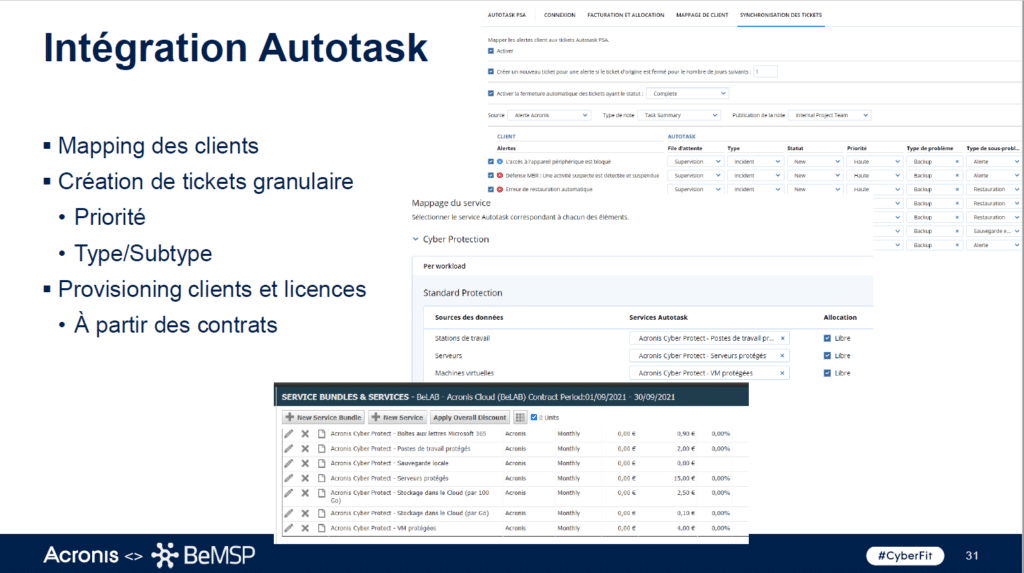
Task: Toggle the Activer checkbox
Action: (491, 51)
